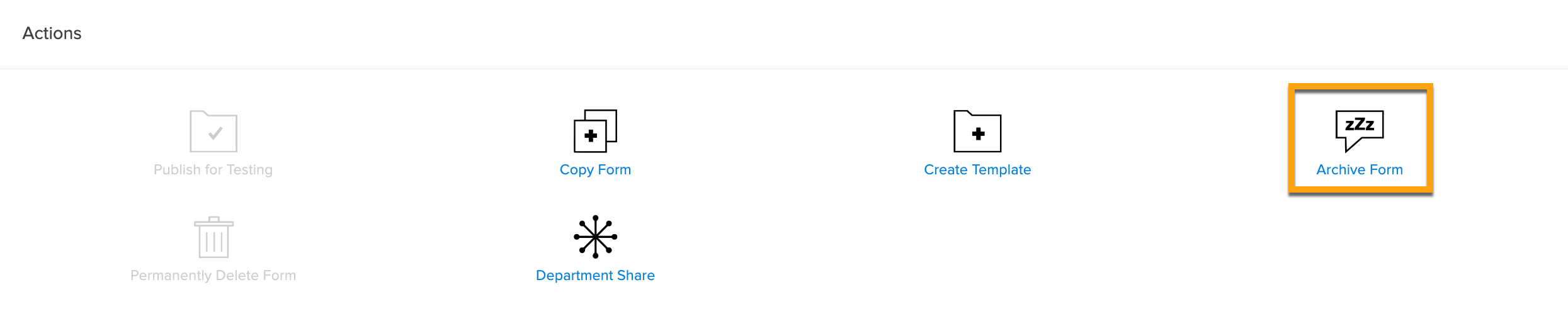Click the Copy Form overlapping squares icon

click(x=595, y=131)
